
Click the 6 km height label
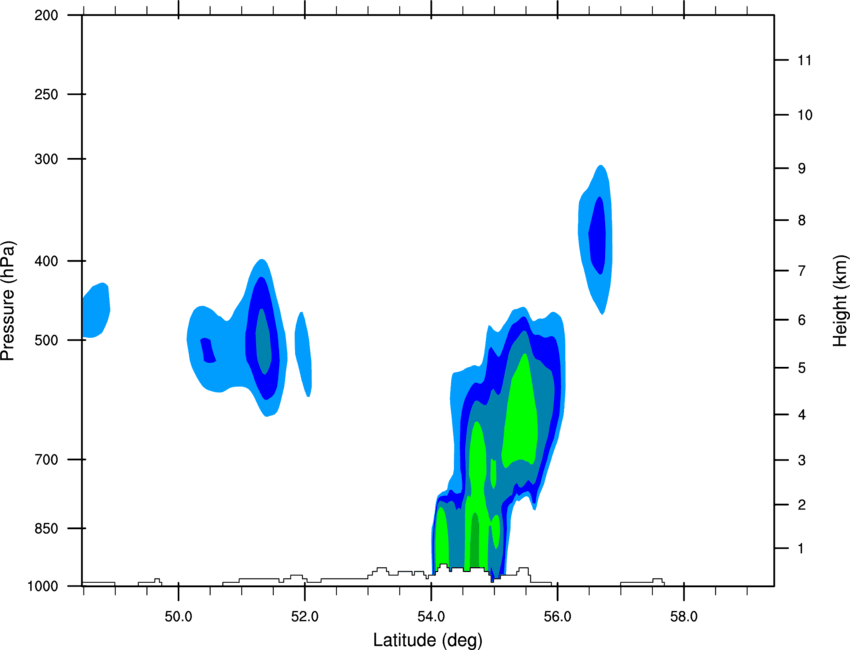[802, 320]
